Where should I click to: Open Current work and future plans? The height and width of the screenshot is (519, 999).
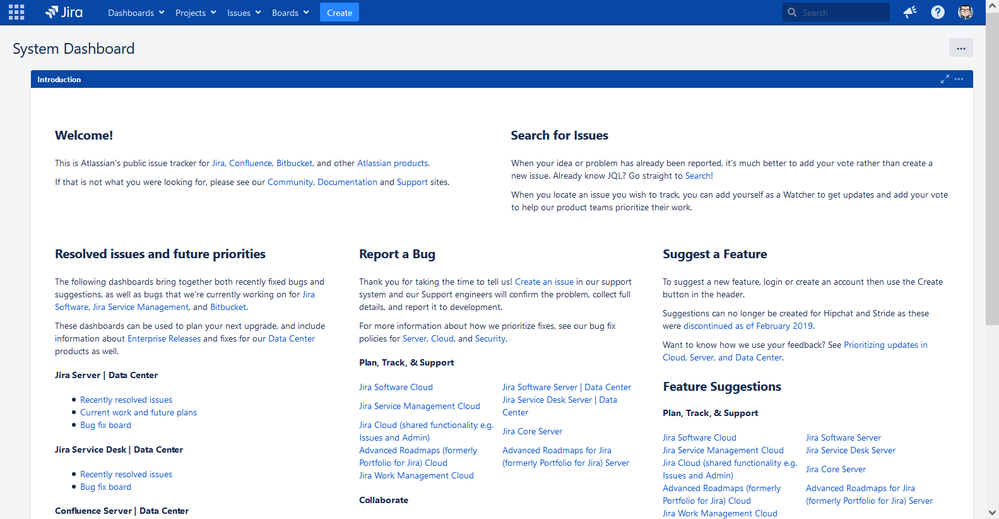(x=138, y=413)
